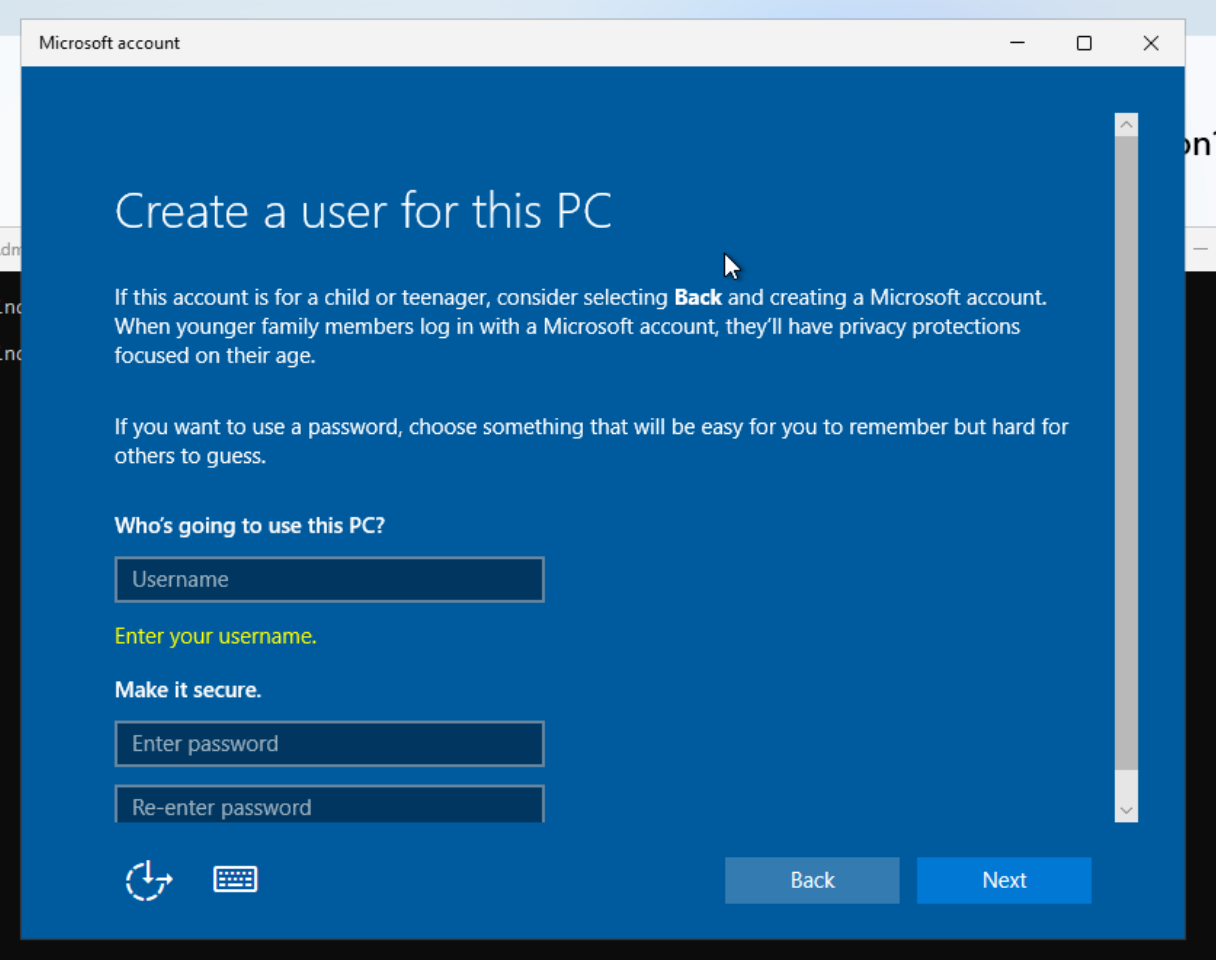
Task: Click the 'Create a user for this PC' heading
Action: click(363, 211)
